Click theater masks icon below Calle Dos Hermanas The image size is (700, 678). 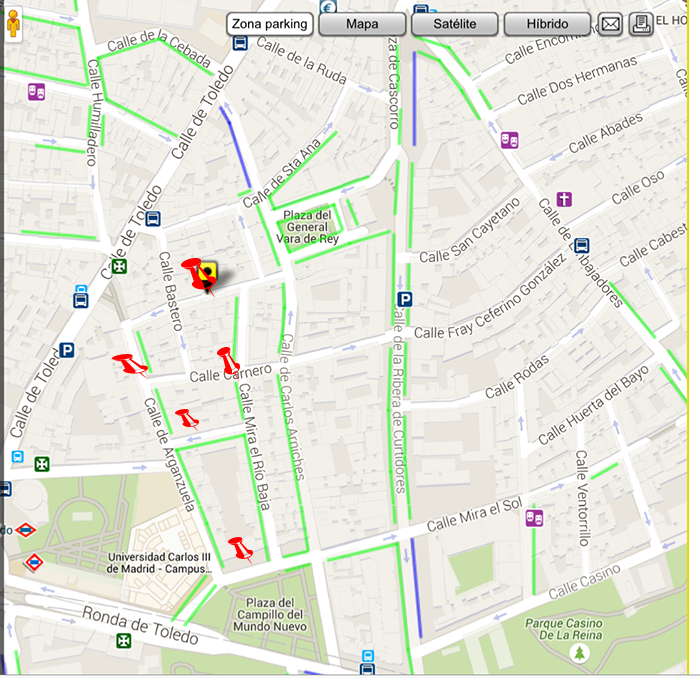click(509, 140)
